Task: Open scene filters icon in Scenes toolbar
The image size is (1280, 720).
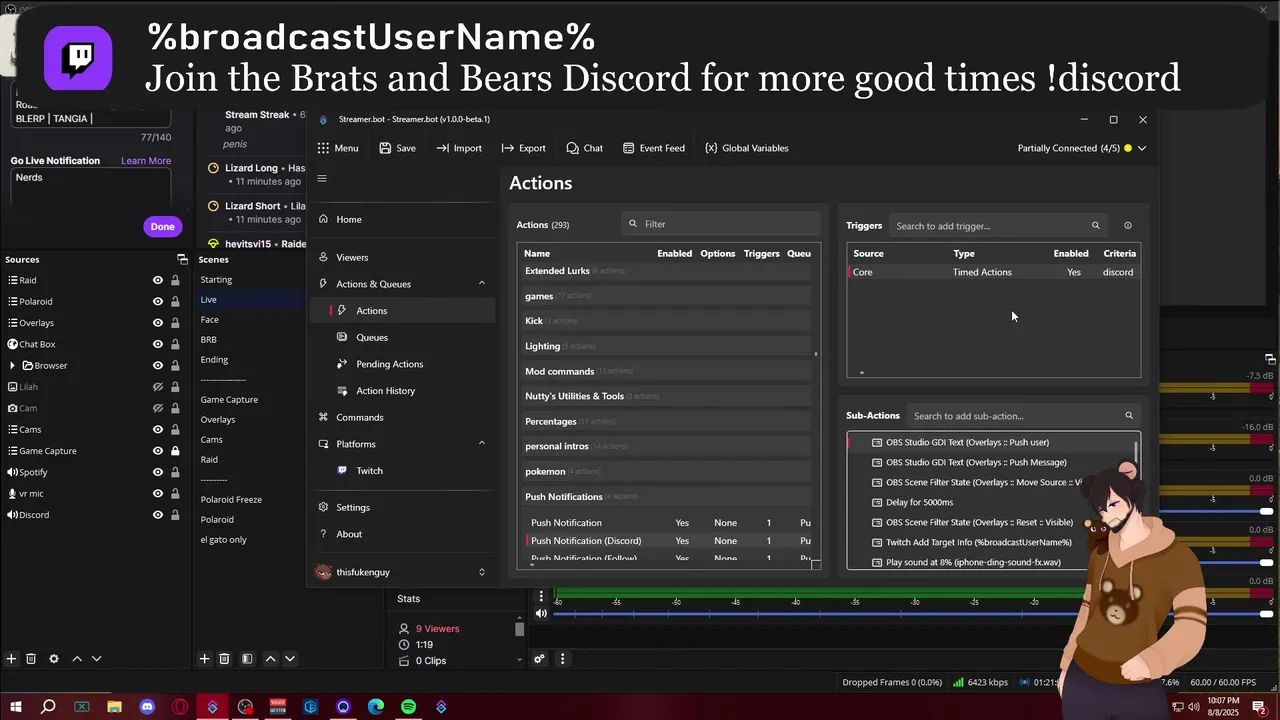Action: click(247, 659)
